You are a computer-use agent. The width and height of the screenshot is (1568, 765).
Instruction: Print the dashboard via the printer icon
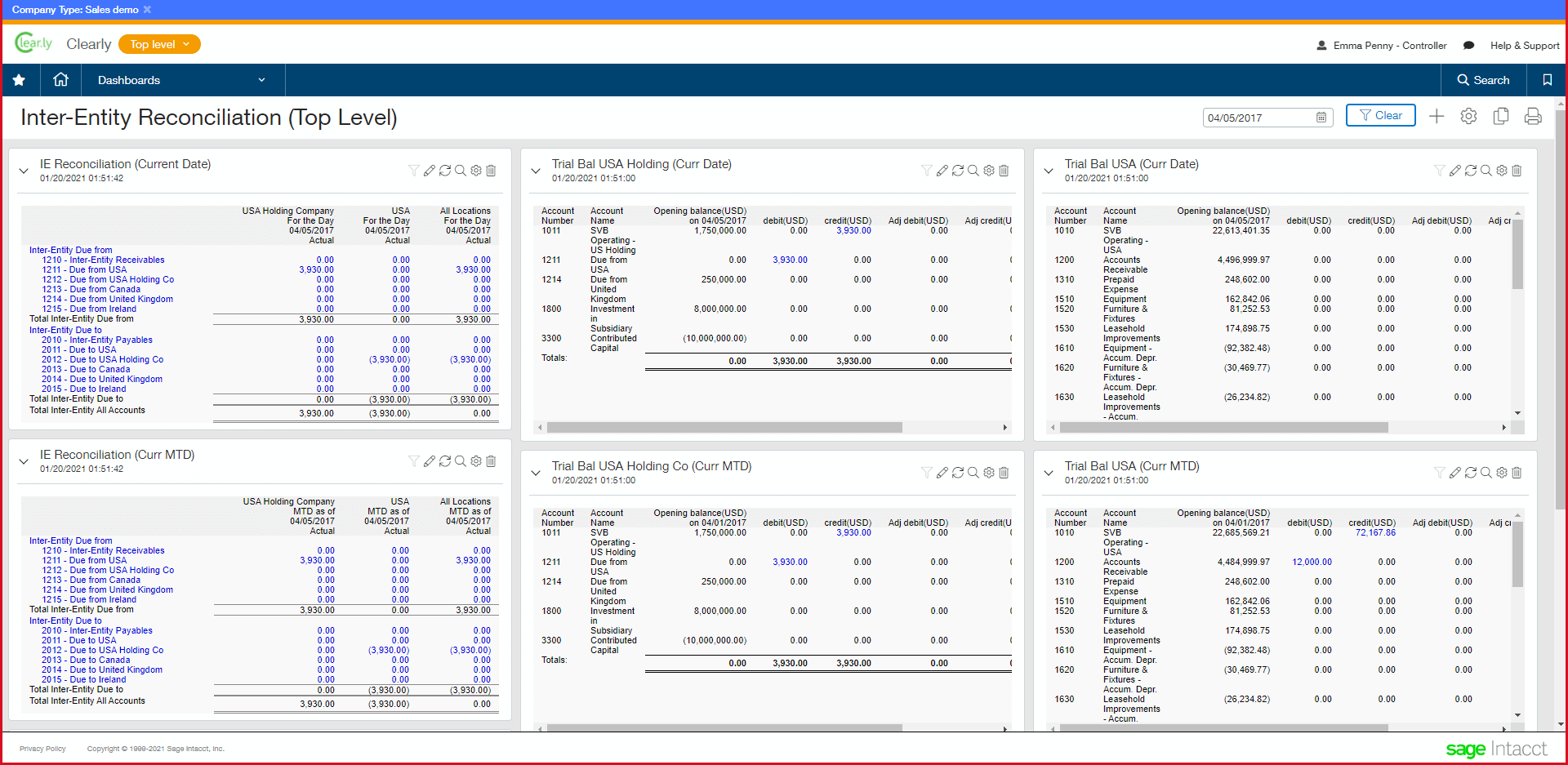pyautogui.click(x=1533, y=117)
